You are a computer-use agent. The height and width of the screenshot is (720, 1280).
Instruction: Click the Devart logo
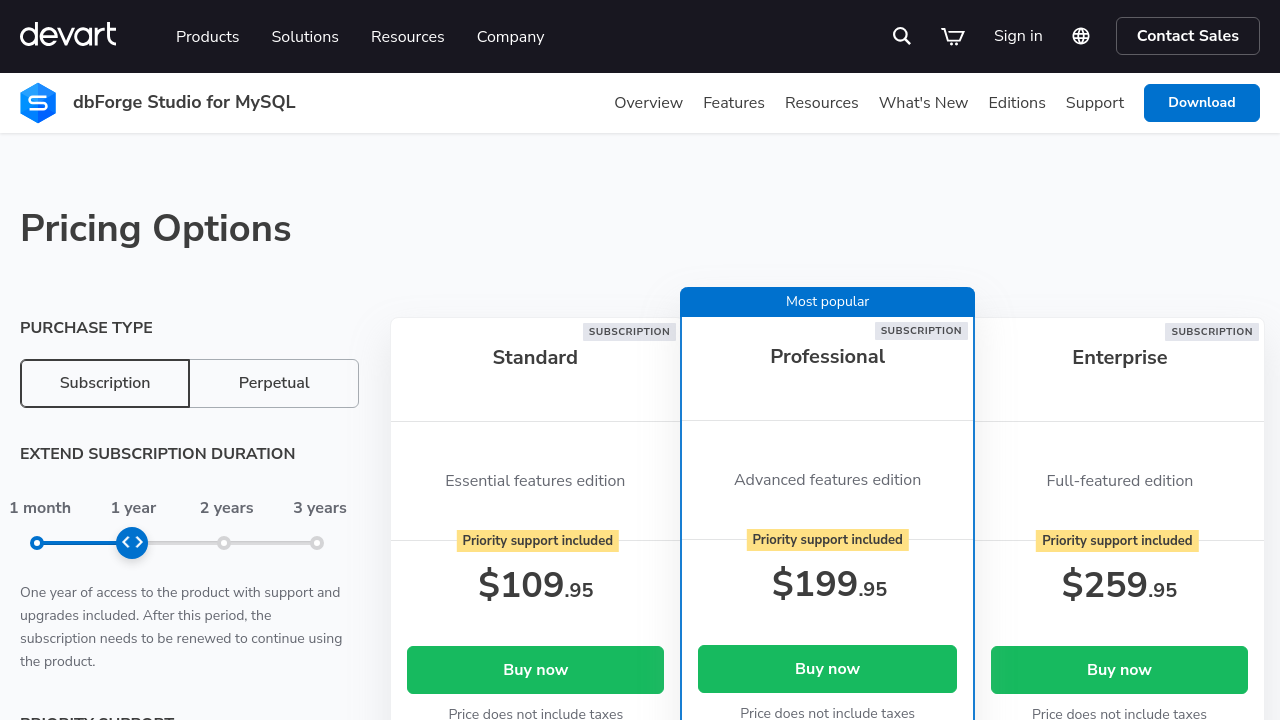coord(68,35)
